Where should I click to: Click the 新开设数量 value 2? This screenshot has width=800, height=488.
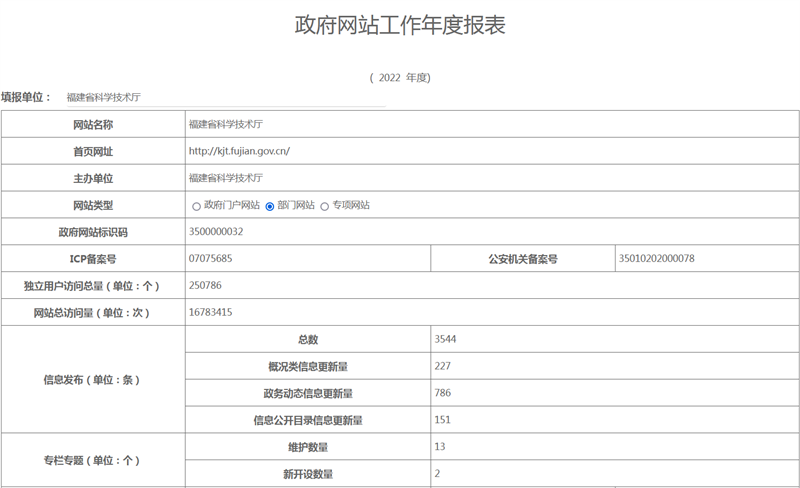point(438,473)
